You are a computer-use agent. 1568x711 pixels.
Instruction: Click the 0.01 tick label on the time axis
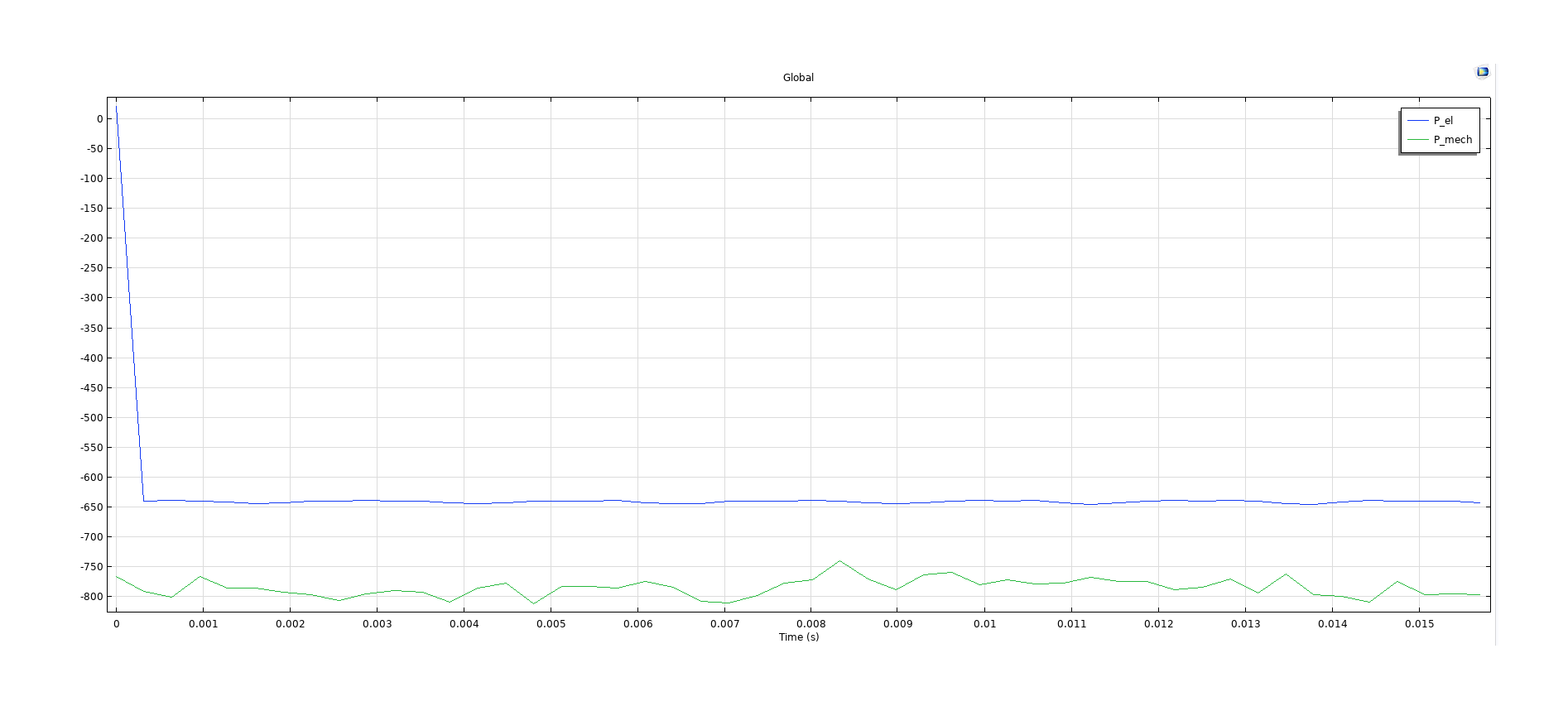984,624
